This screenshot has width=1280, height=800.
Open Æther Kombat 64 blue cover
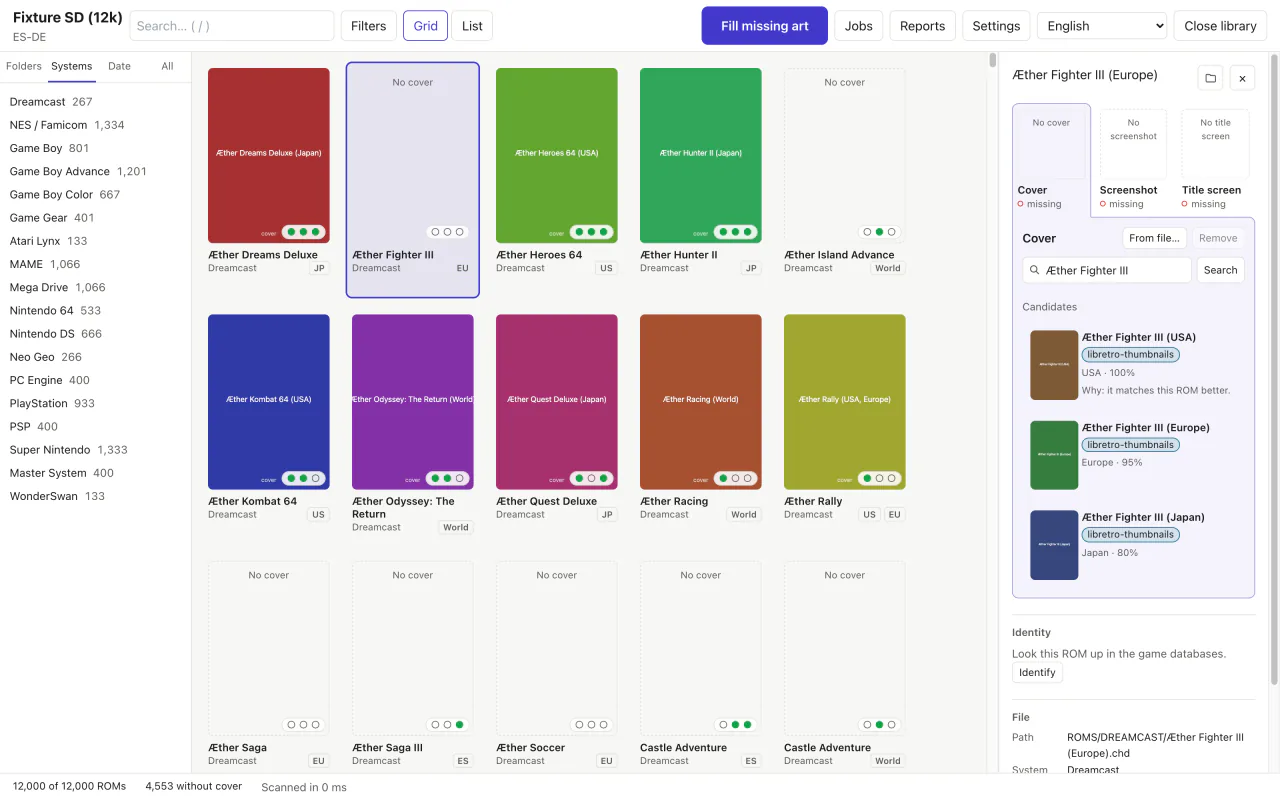tap(269, 402)
